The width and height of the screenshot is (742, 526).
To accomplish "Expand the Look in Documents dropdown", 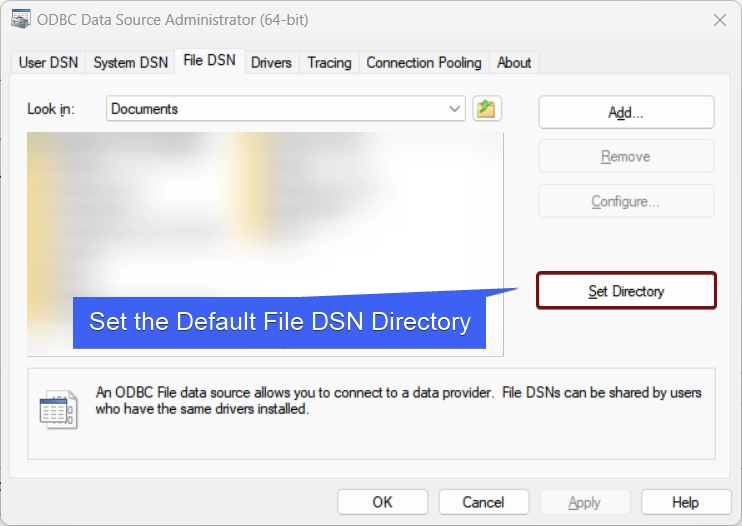I will tap(286, 109).
